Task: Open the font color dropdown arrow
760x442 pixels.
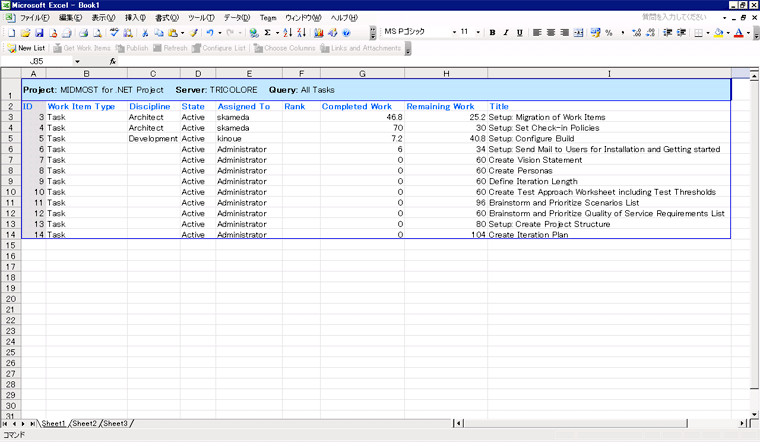Action: point(748,32)
